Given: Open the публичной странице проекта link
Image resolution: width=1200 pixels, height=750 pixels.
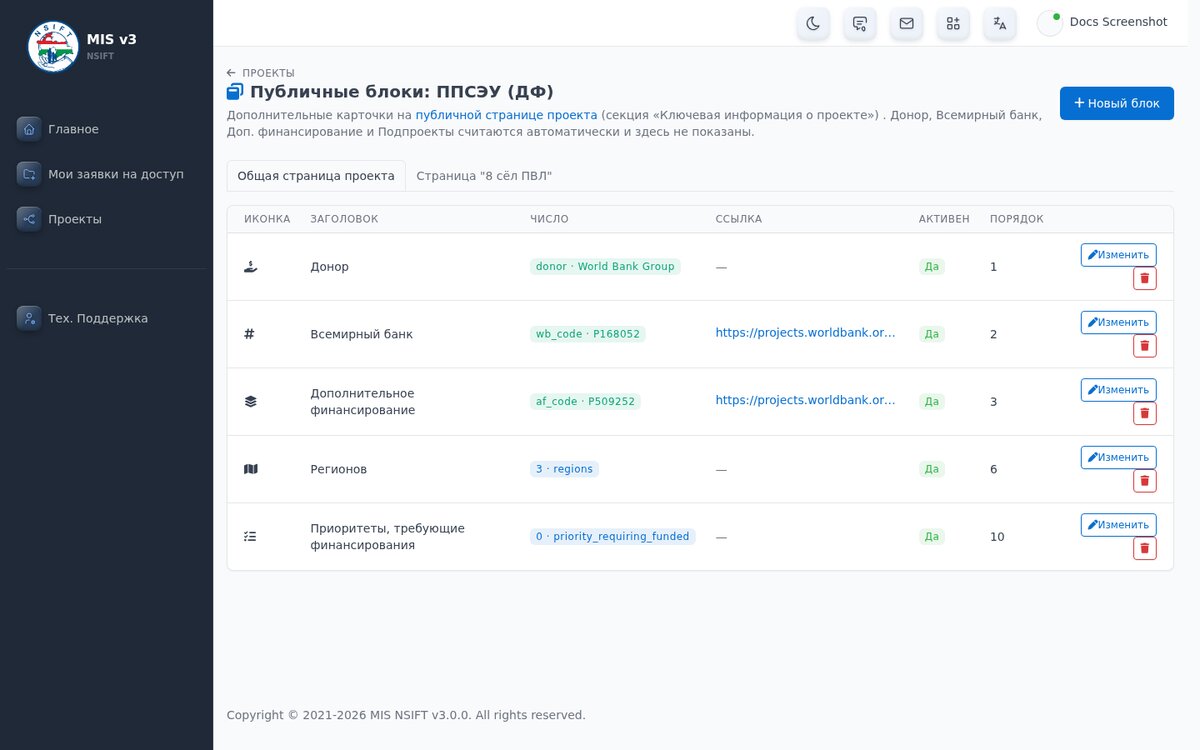Looking at the screenshot, I should 506,115.
